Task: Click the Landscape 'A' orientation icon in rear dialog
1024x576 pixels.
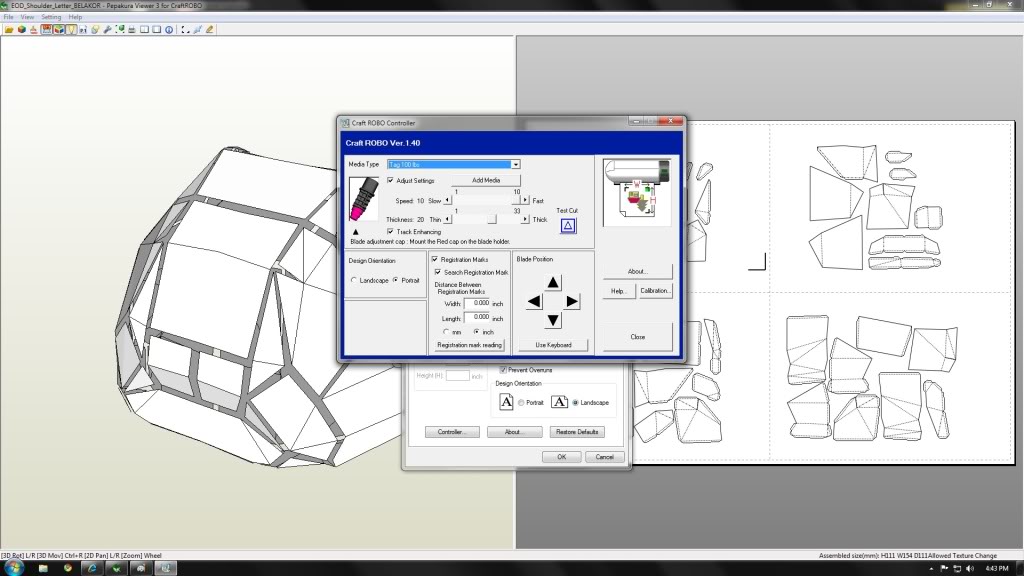Action: coord(559,402)
